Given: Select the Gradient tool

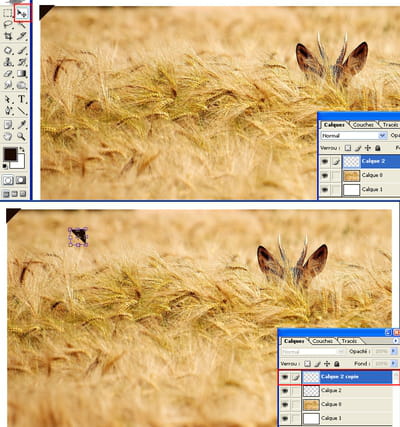Looking at the screenshot, I should pos(22,74).
